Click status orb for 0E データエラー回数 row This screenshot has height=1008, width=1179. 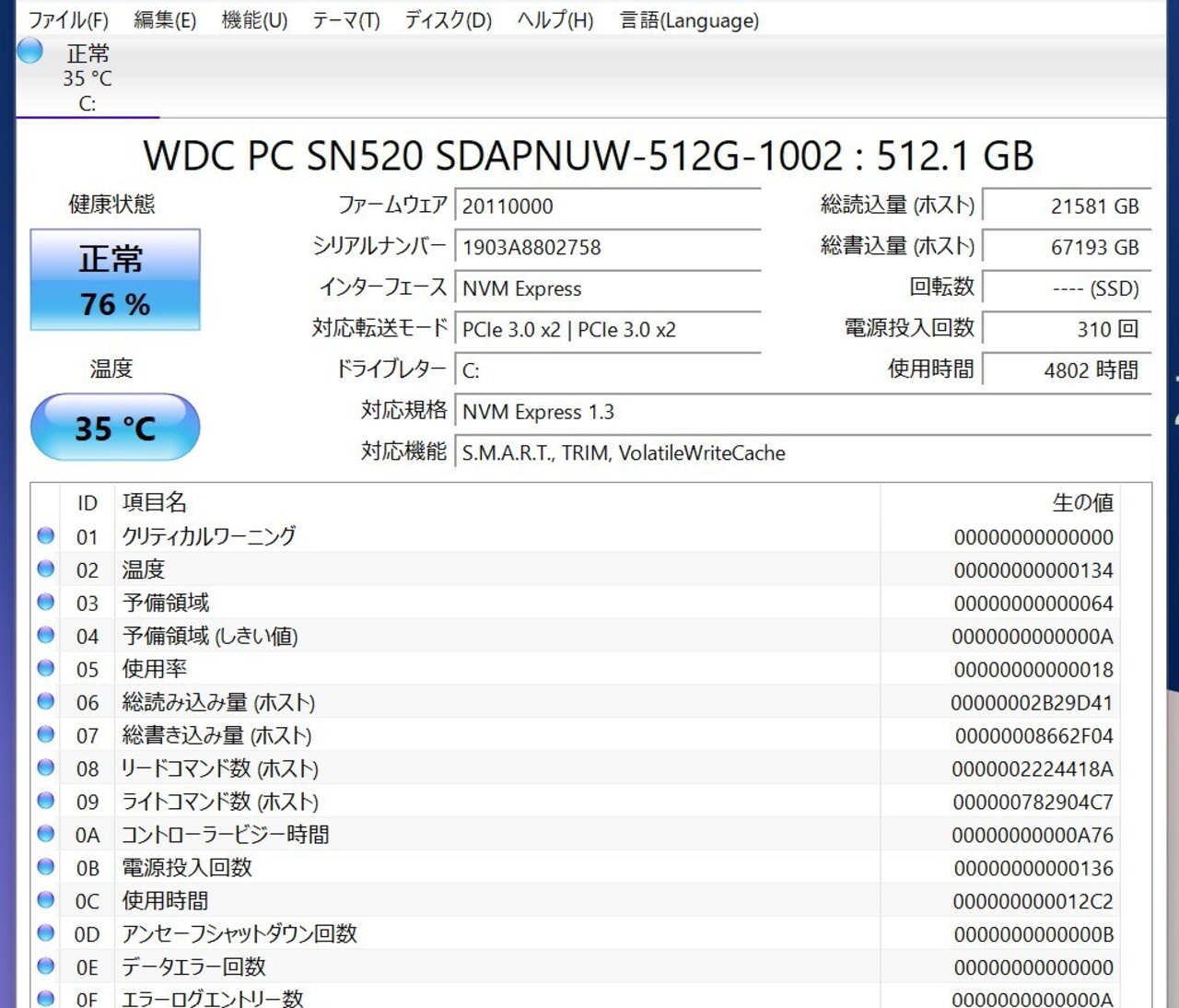pyautogui.click(x=46, y=967)
